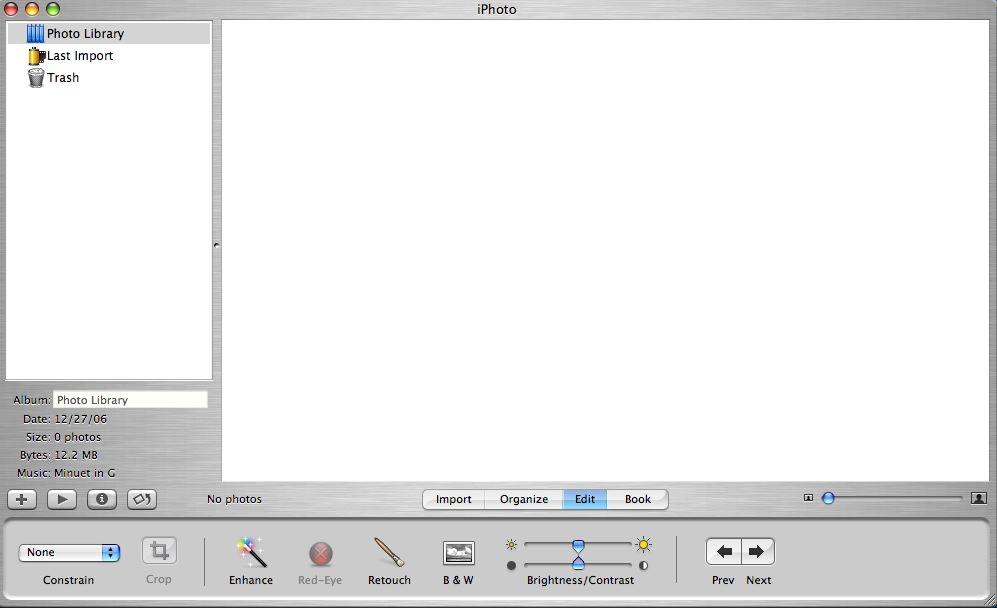Viewport: 997px width, 608px height.
Task: Go to the previous photo with left arrow
Action: (x=724, y=551)
